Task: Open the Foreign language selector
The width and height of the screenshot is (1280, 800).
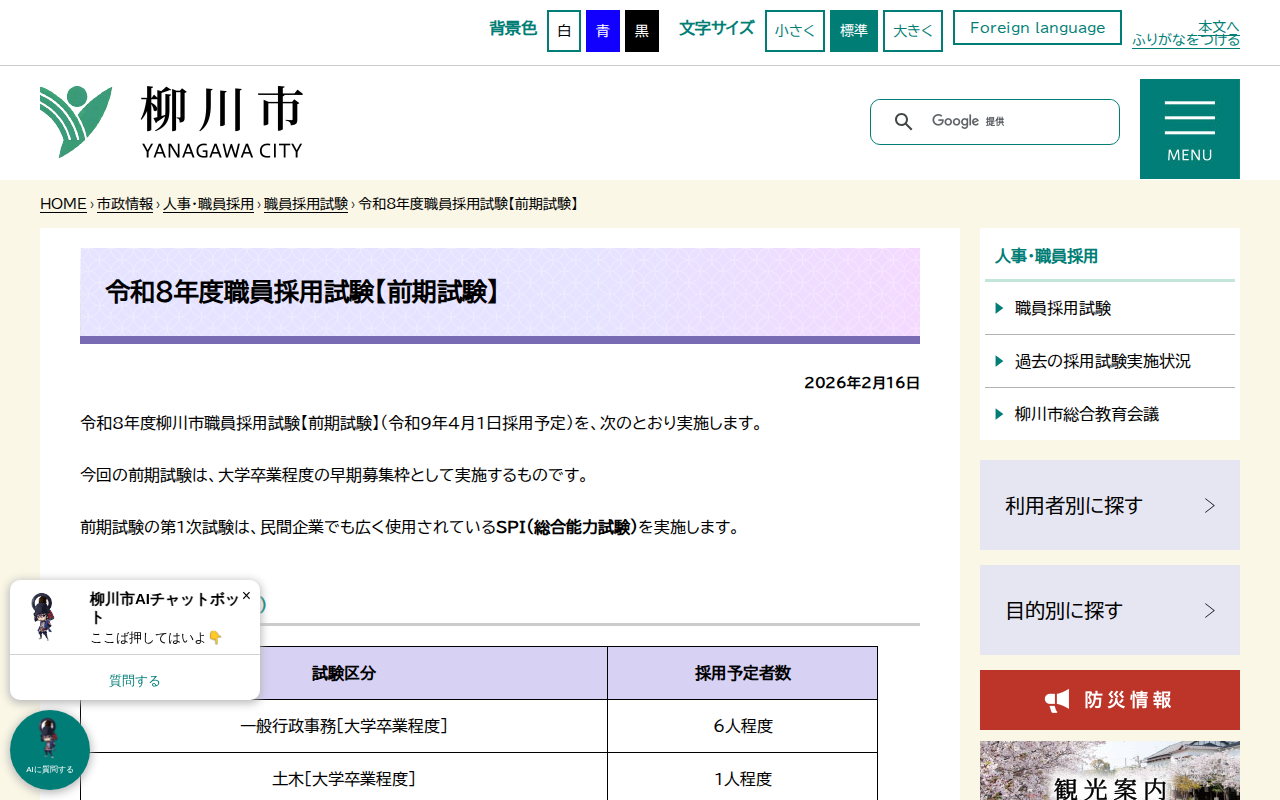Action: pos(1038,28)
